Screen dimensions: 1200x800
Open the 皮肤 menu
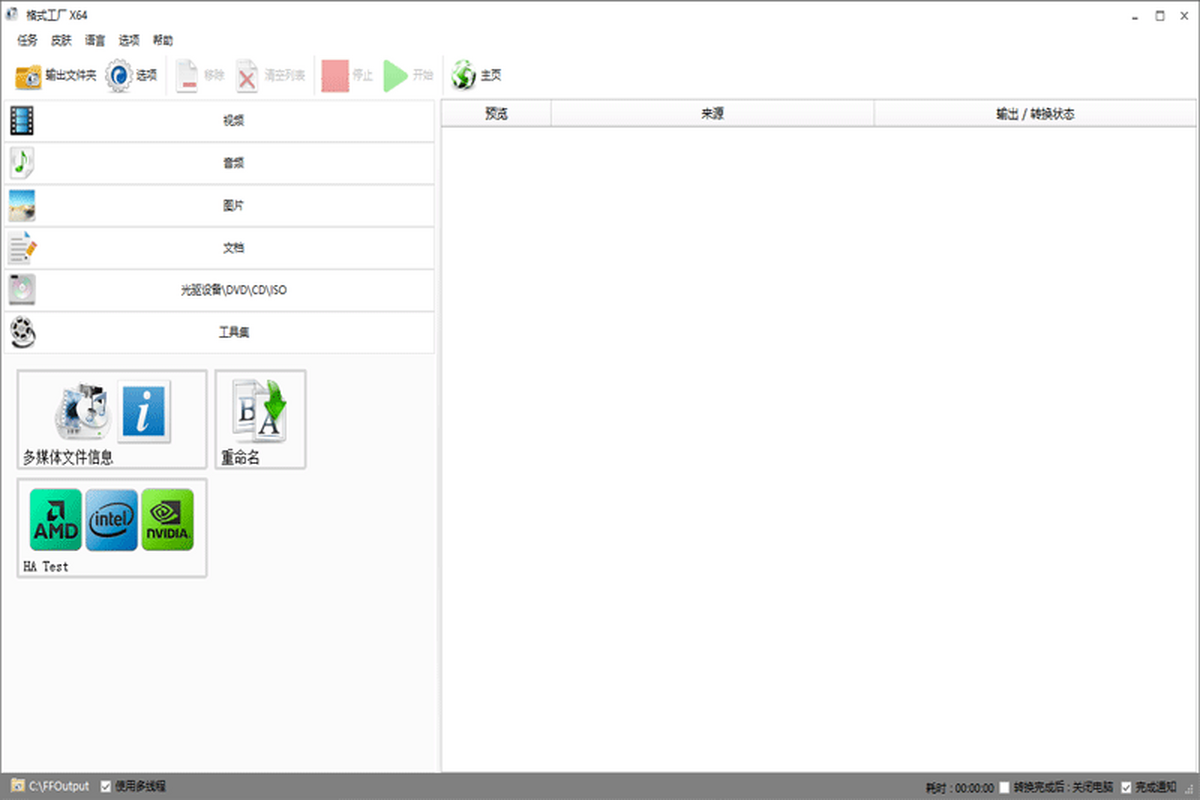pos(61,41)
